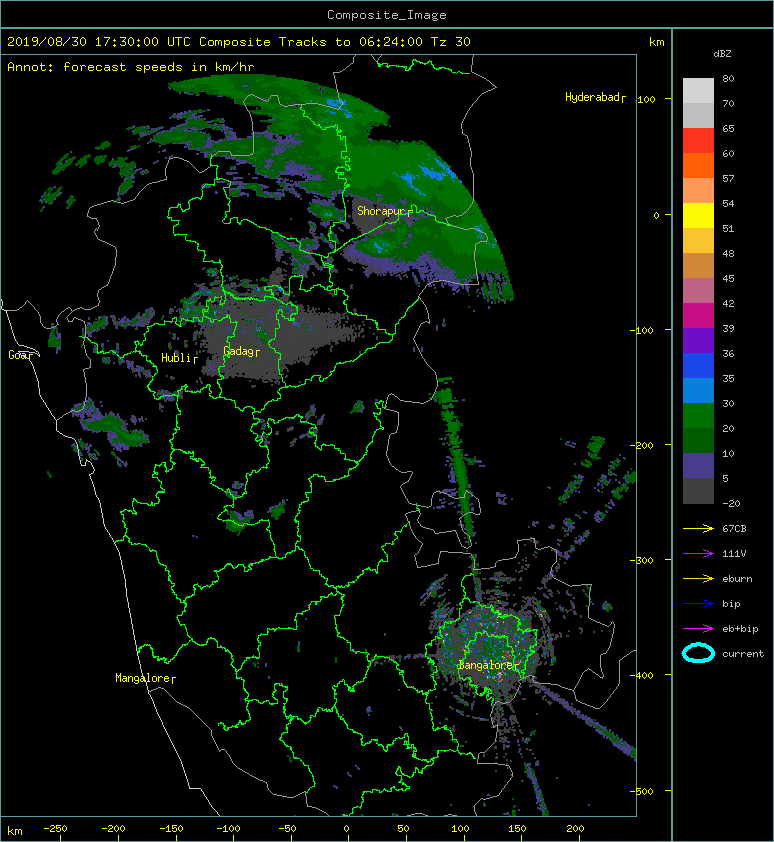Click the -400 tick on vertical axis

click(x=642, y=676)
